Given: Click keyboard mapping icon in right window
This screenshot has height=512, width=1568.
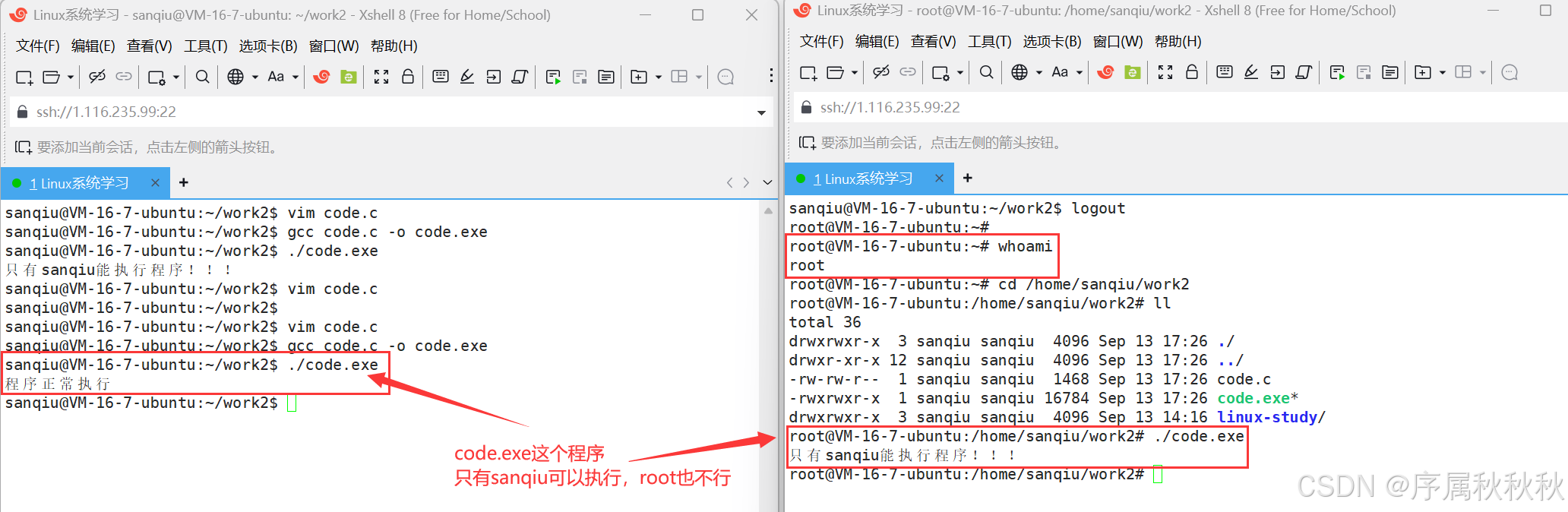Looking at the screenshot, I should pyautogui.click(x=1224, y=72).
